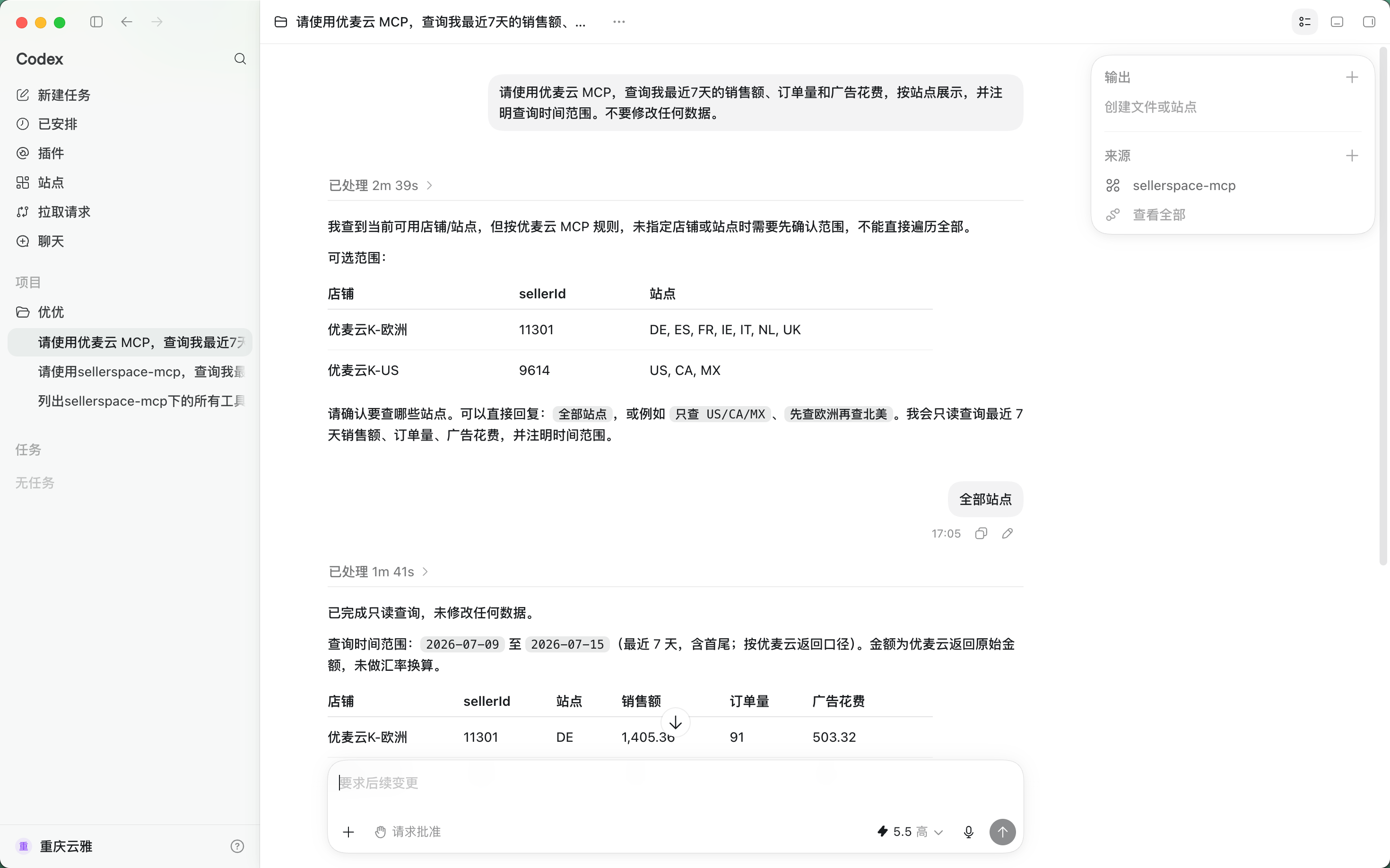The image size is (1390, 868).
Task: Expand the 已处理 2m 39s details
Action: click(380, 185)
